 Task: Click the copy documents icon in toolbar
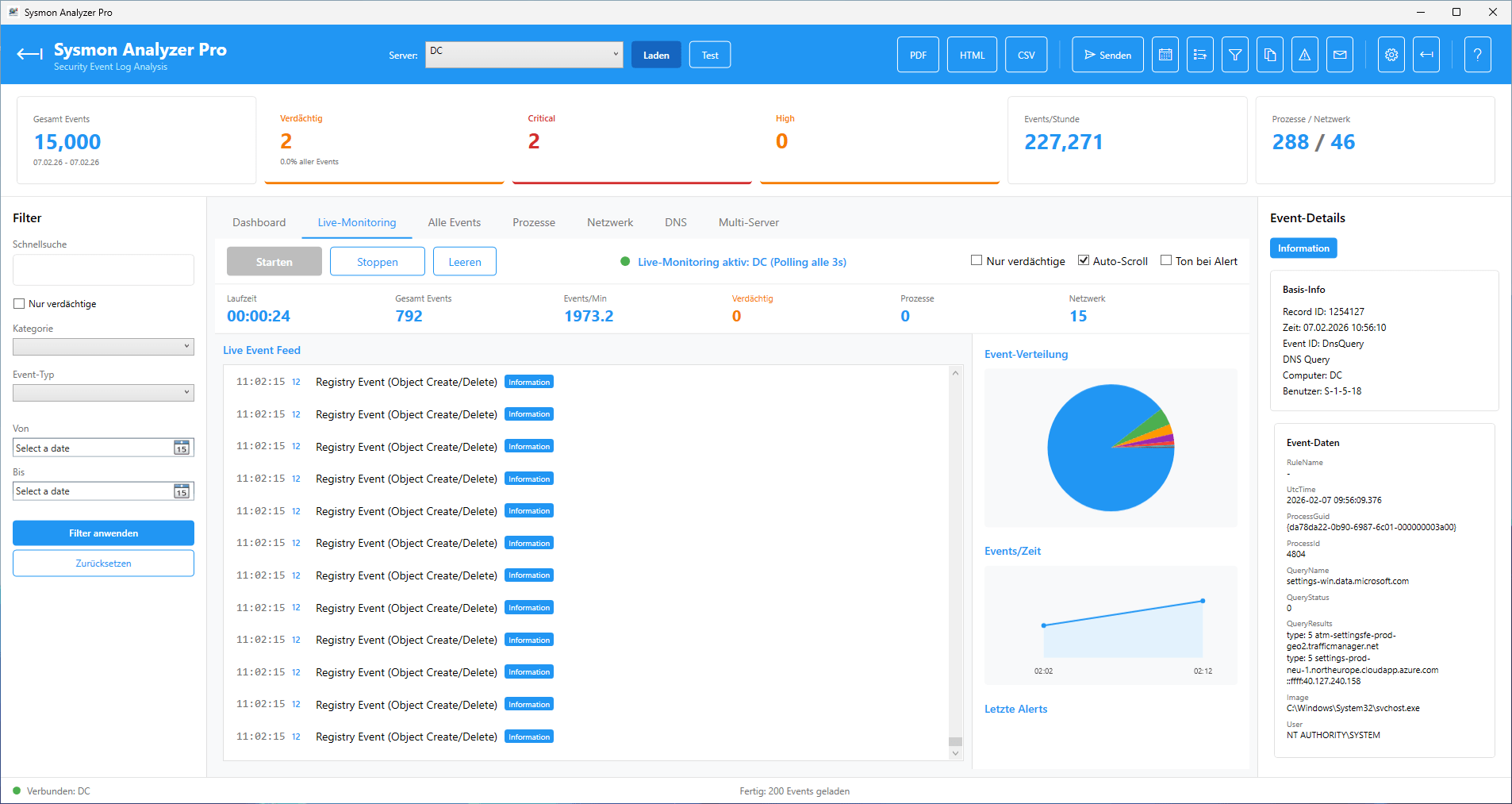1269,55
